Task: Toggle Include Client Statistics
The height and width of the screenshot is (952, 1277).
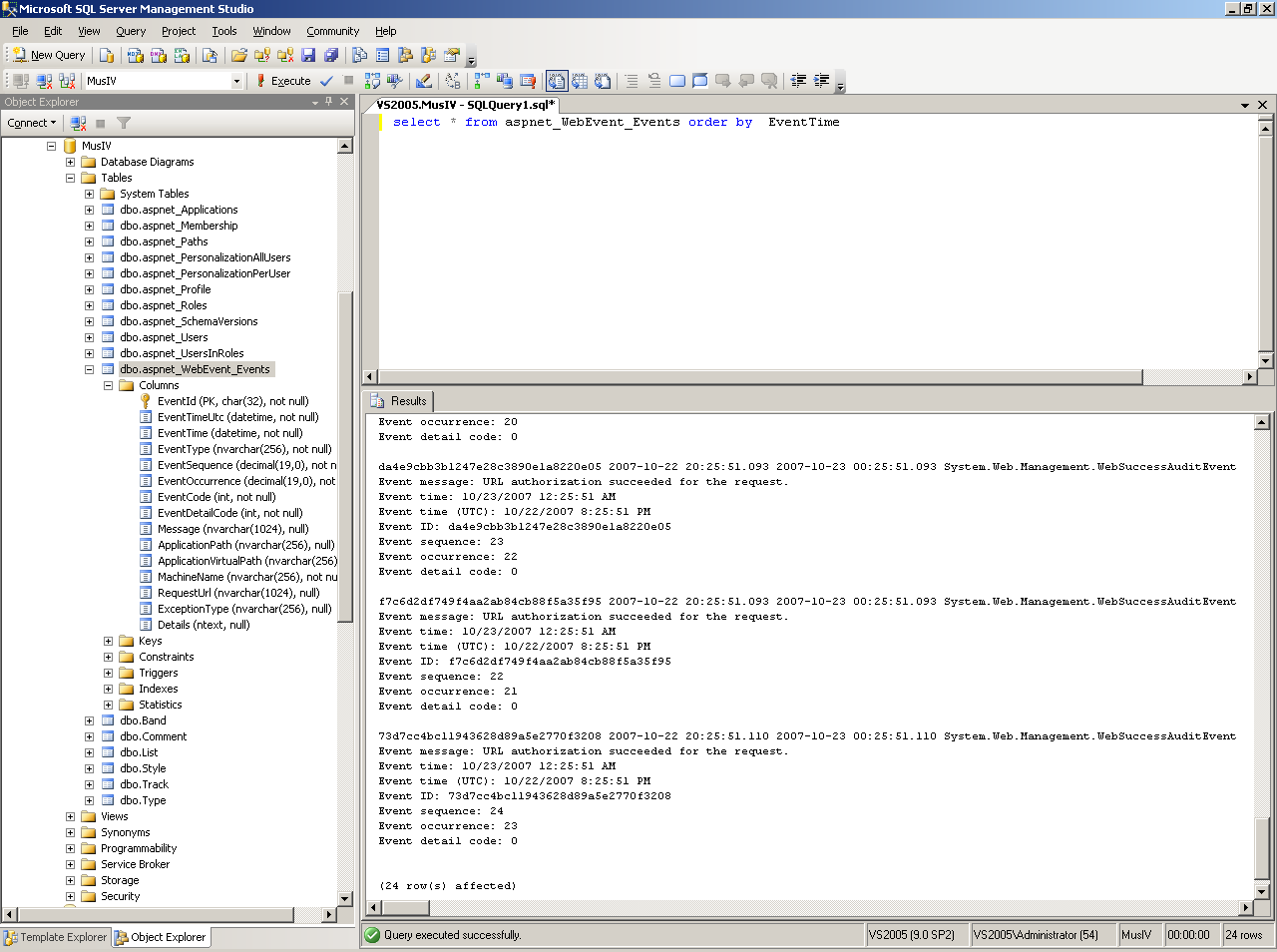Action: pyautogui.click(x=505, y=81)
